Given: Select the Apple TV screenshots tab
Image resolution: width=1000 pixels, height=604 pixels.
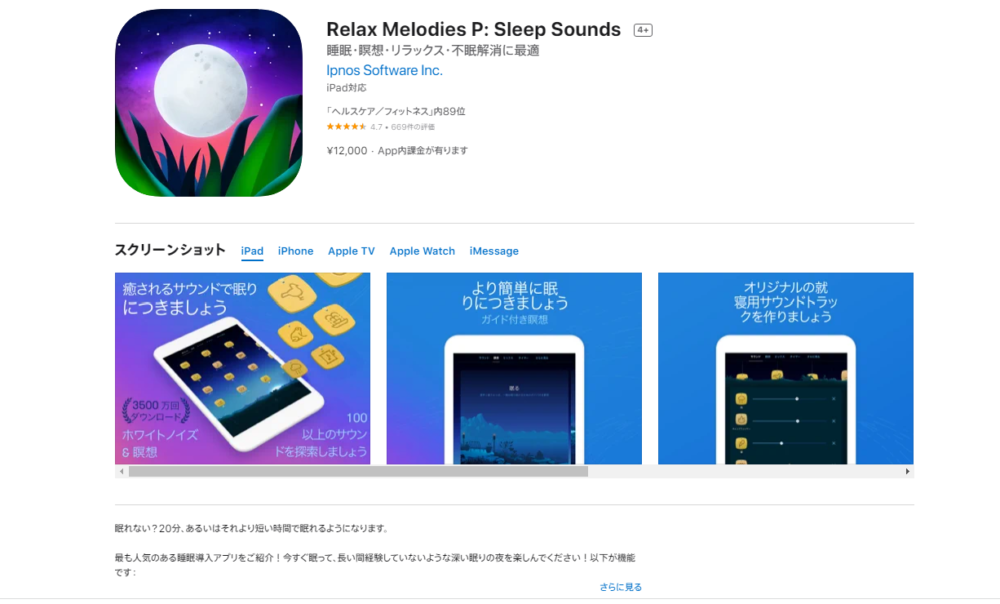Looking at the screenshot, I should tap(351, 251).
